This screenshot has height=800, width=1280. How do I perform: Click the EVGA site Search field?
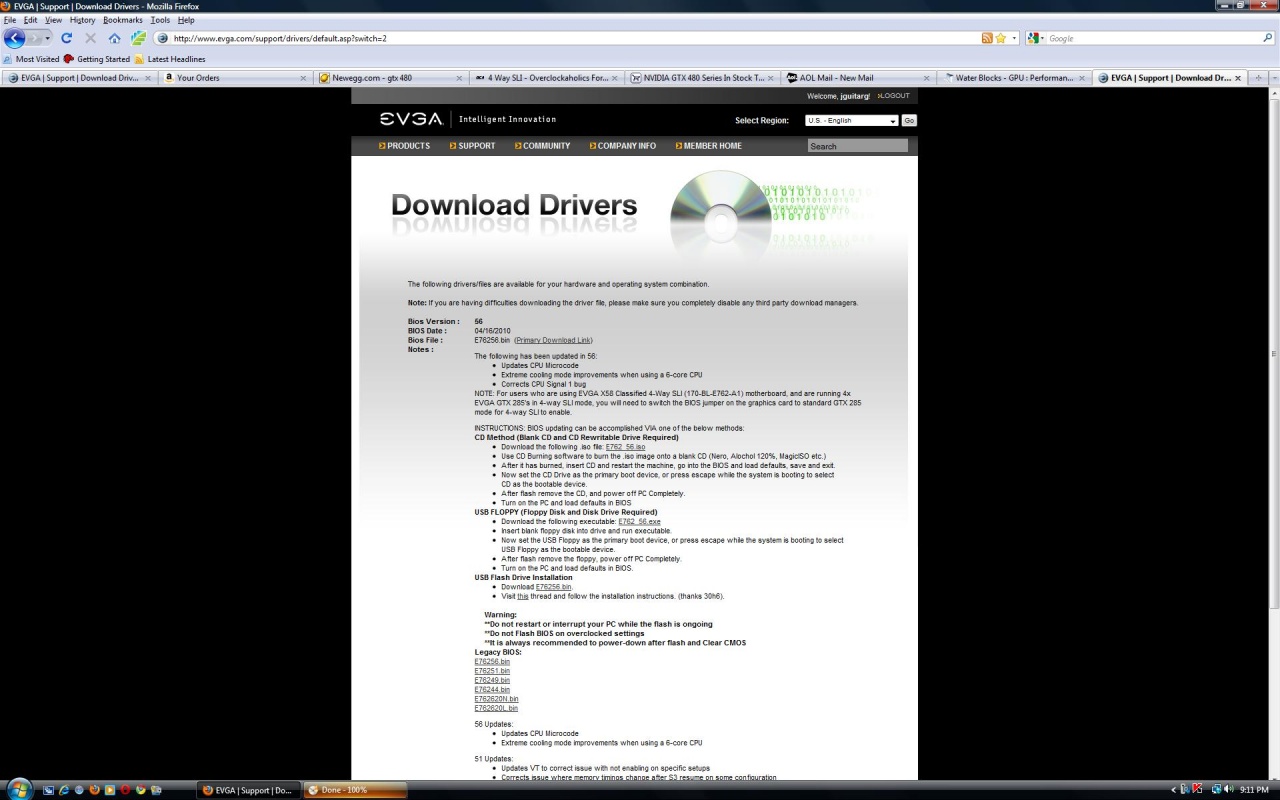tap(857, 146)
